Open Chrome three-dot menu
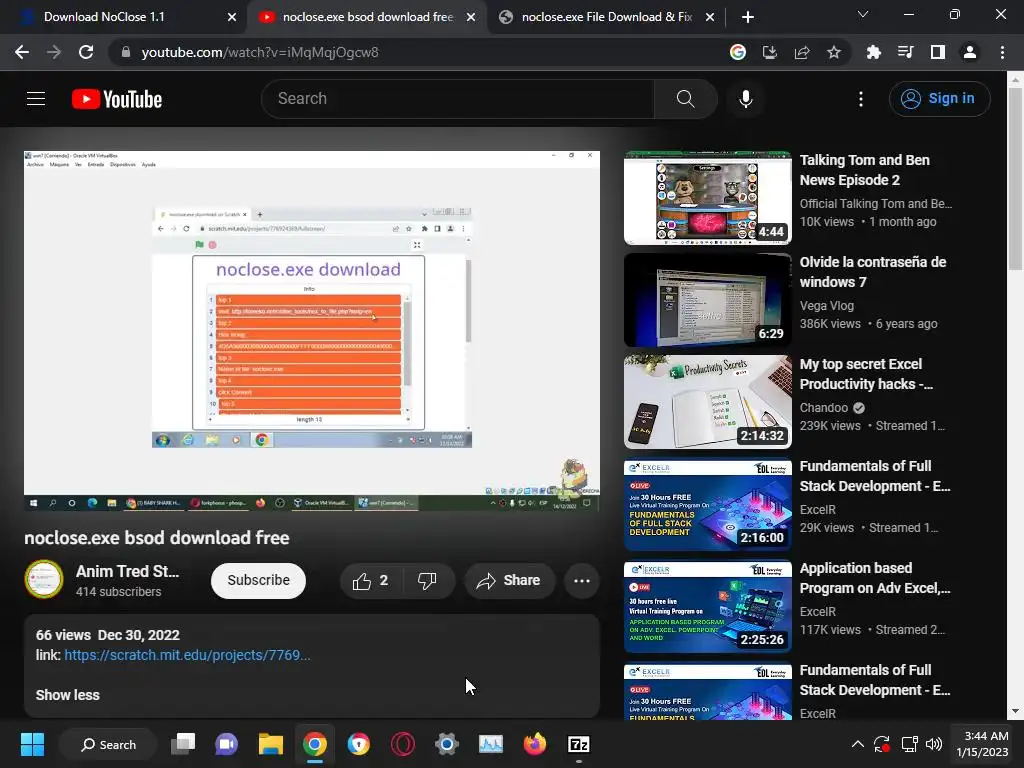 (x=1002, y=52)
